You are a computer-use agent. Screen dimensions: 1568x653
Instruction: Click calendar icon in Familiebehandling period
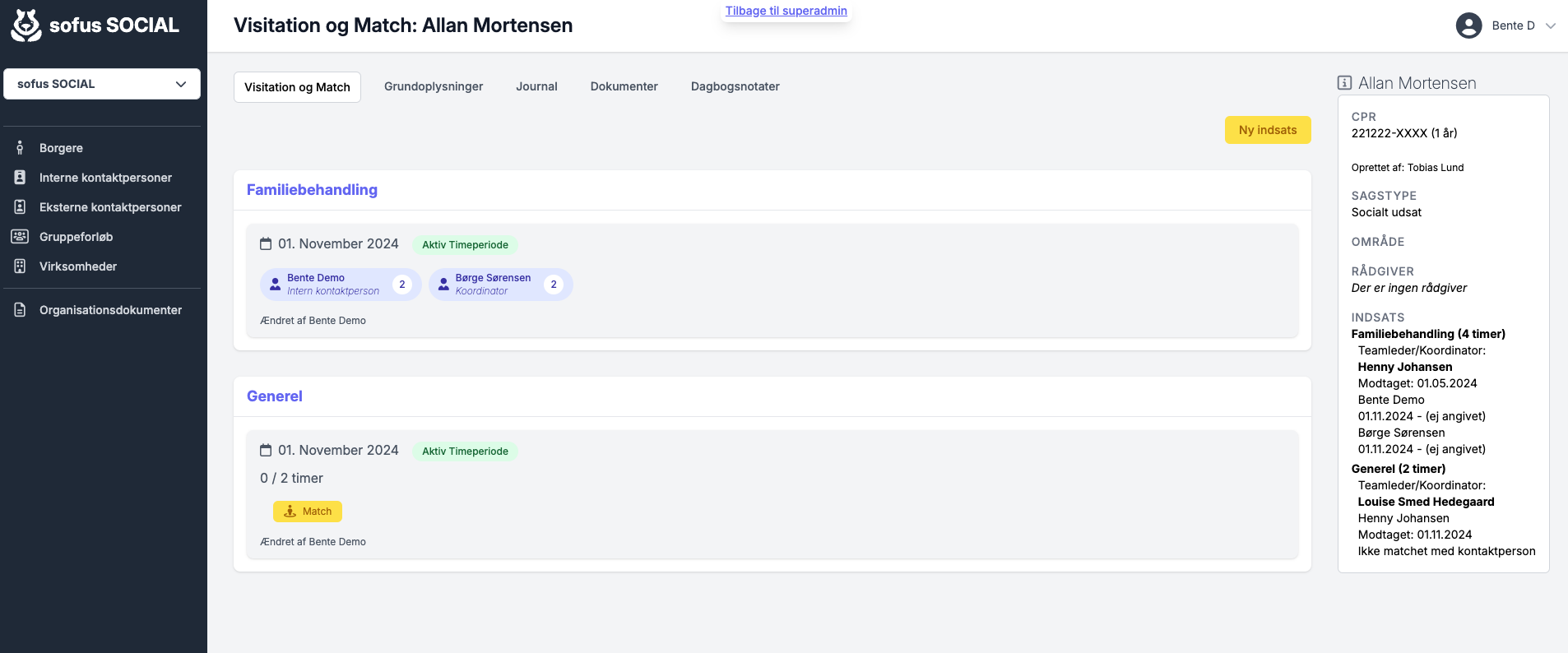(266, 243)
